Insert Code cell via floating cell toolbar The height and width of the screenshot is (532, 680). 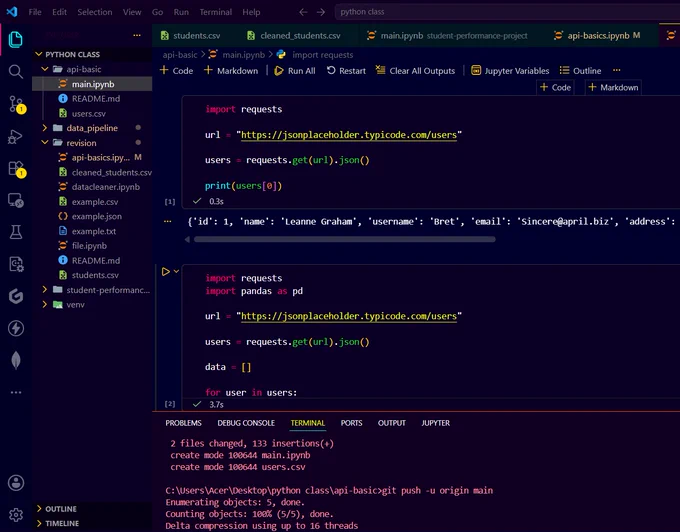[555, 88]
